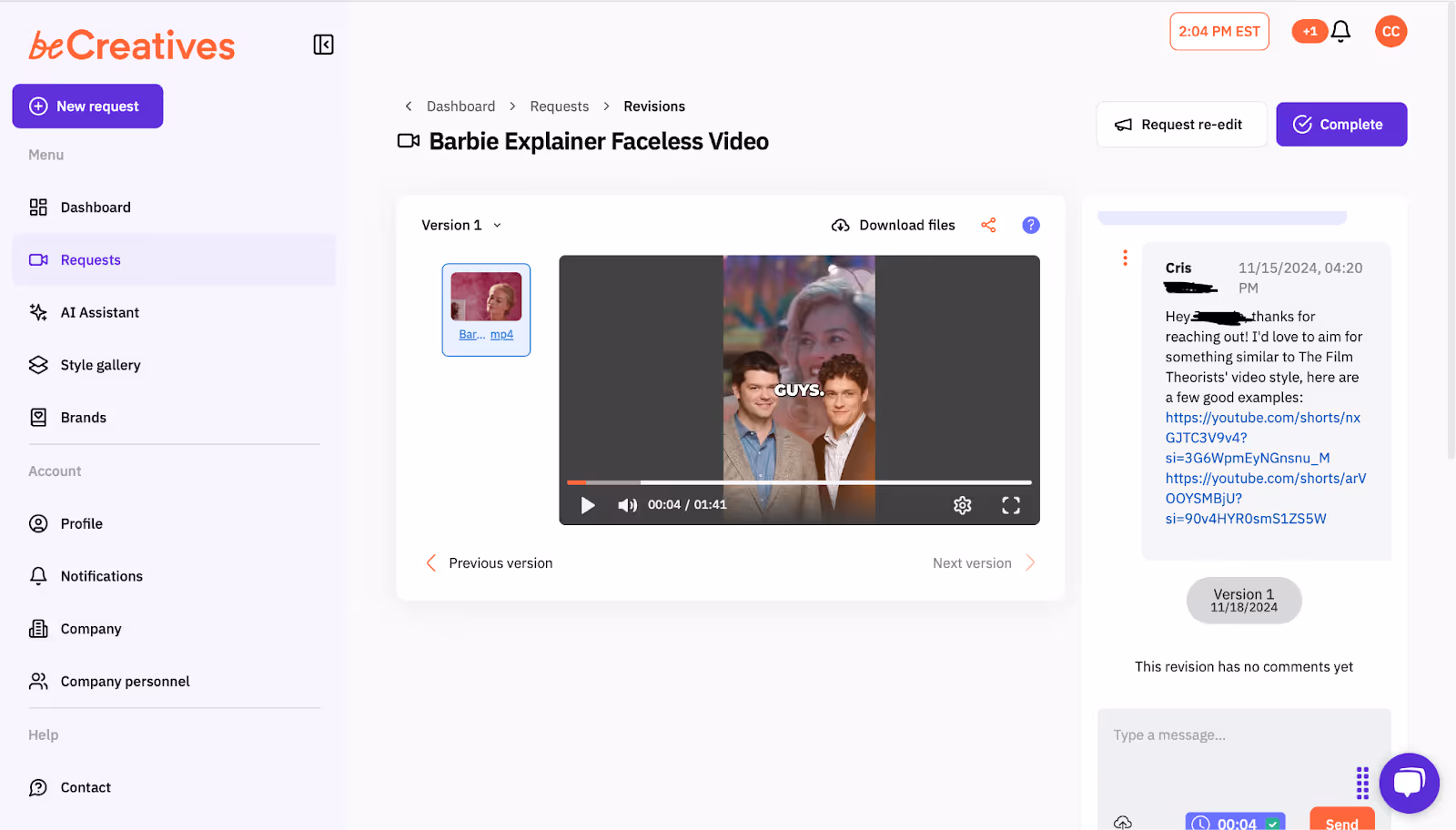
Task: Click the upload cloud icon under message box
Action: [1123, 823]
